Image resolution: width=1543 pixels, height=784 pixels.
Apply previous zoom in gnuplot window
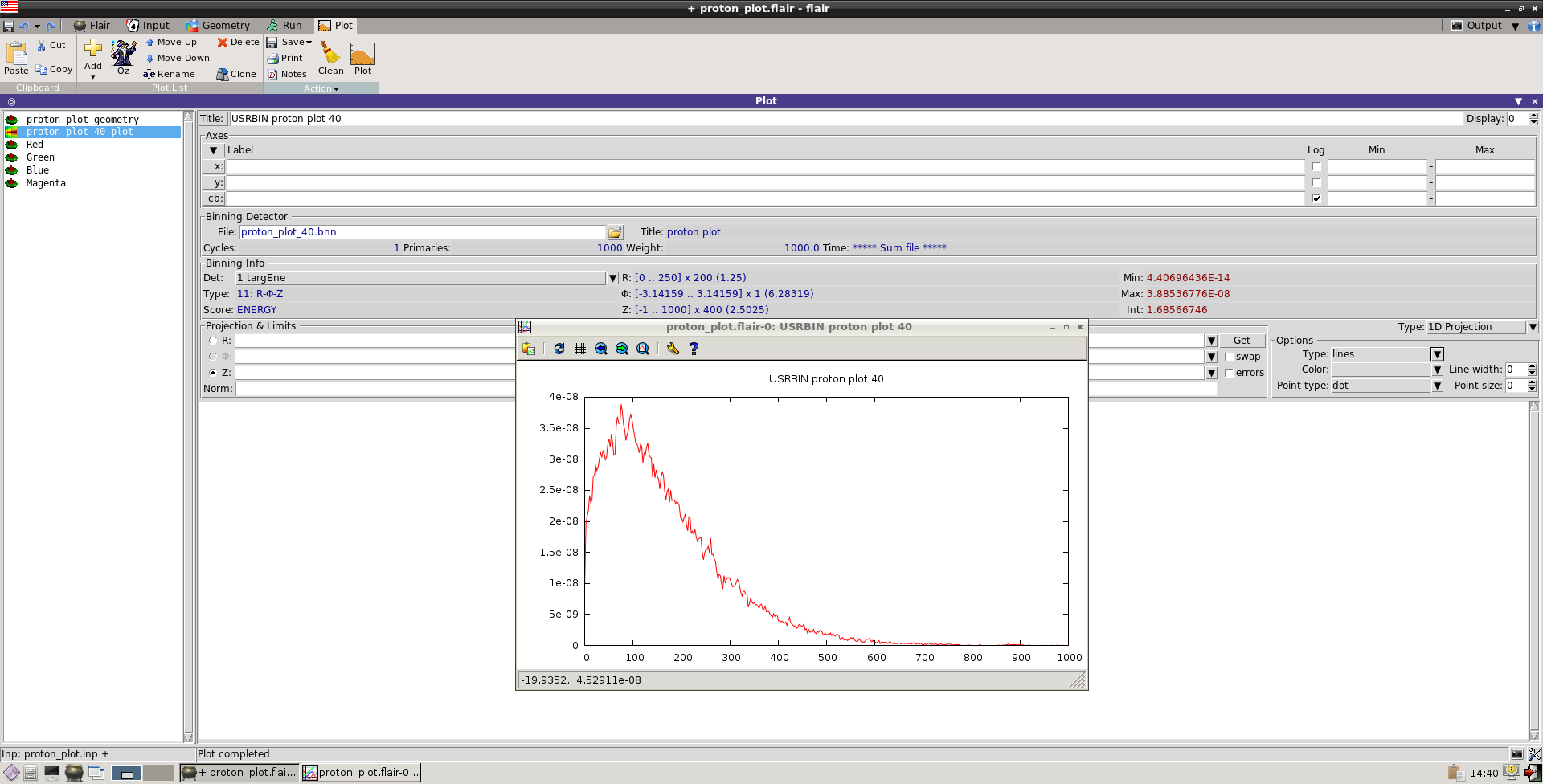pos(601,349)
